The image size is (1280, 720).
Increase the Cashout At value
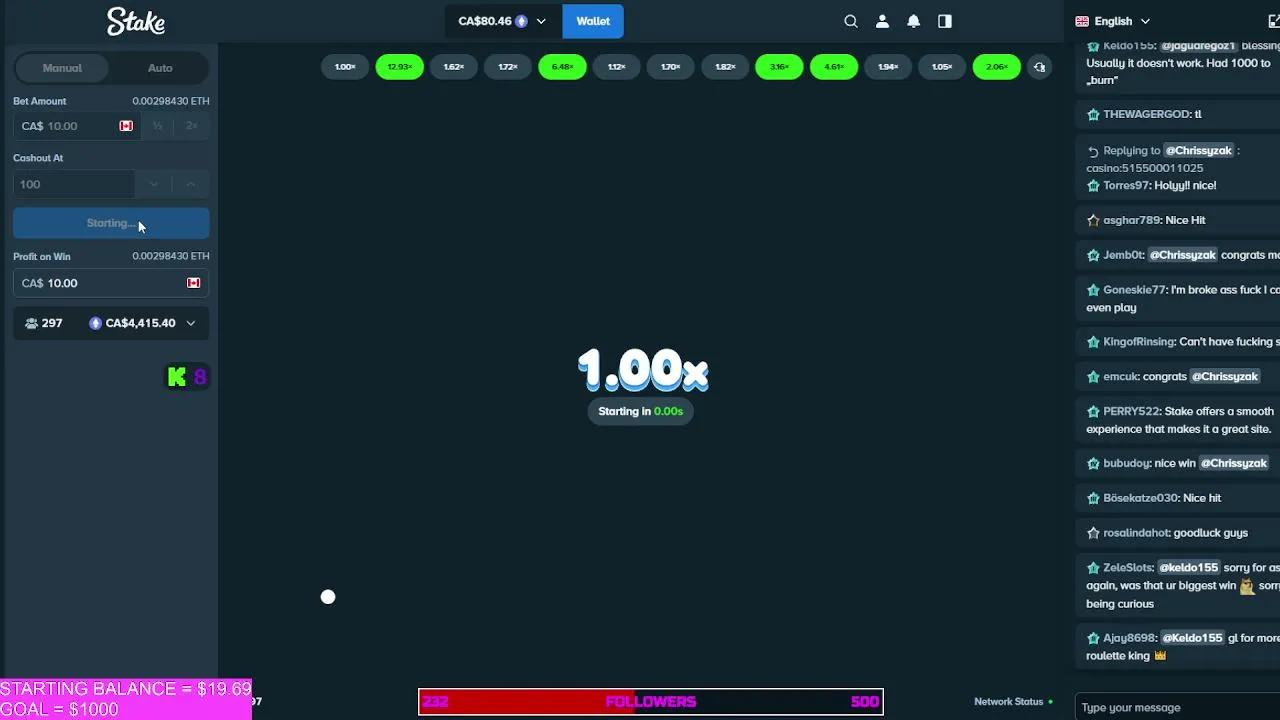click(190, 184)
